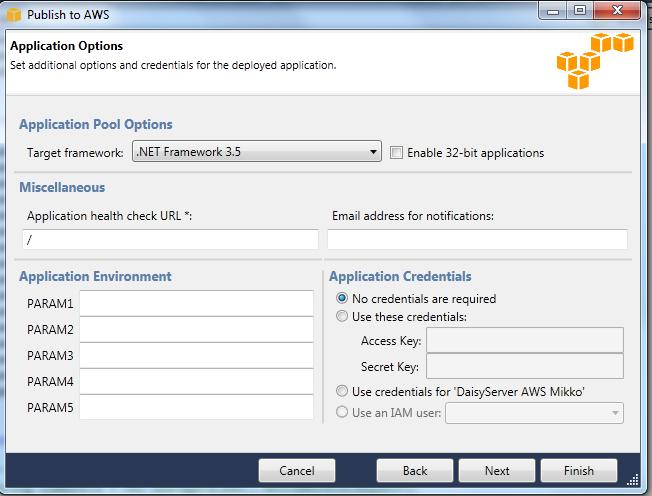Screen dimensions: 652x496
Task: Click Finish to complete publishing
Action: pyautogui.click(x=578, y=471)
